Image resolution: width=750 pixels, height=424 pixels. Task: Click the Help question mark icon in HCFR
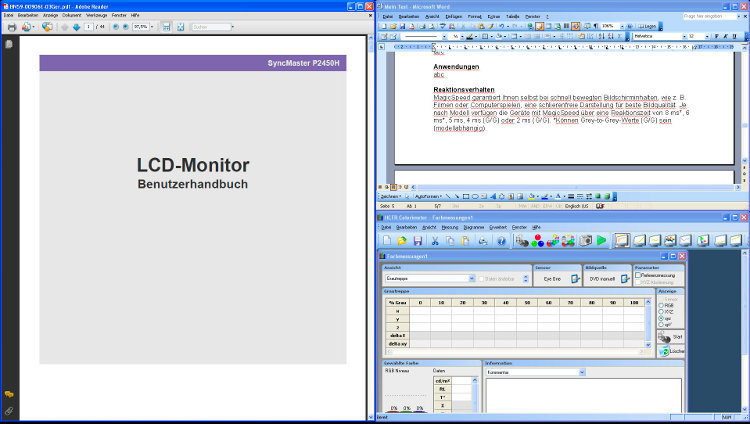pos(501,241)
